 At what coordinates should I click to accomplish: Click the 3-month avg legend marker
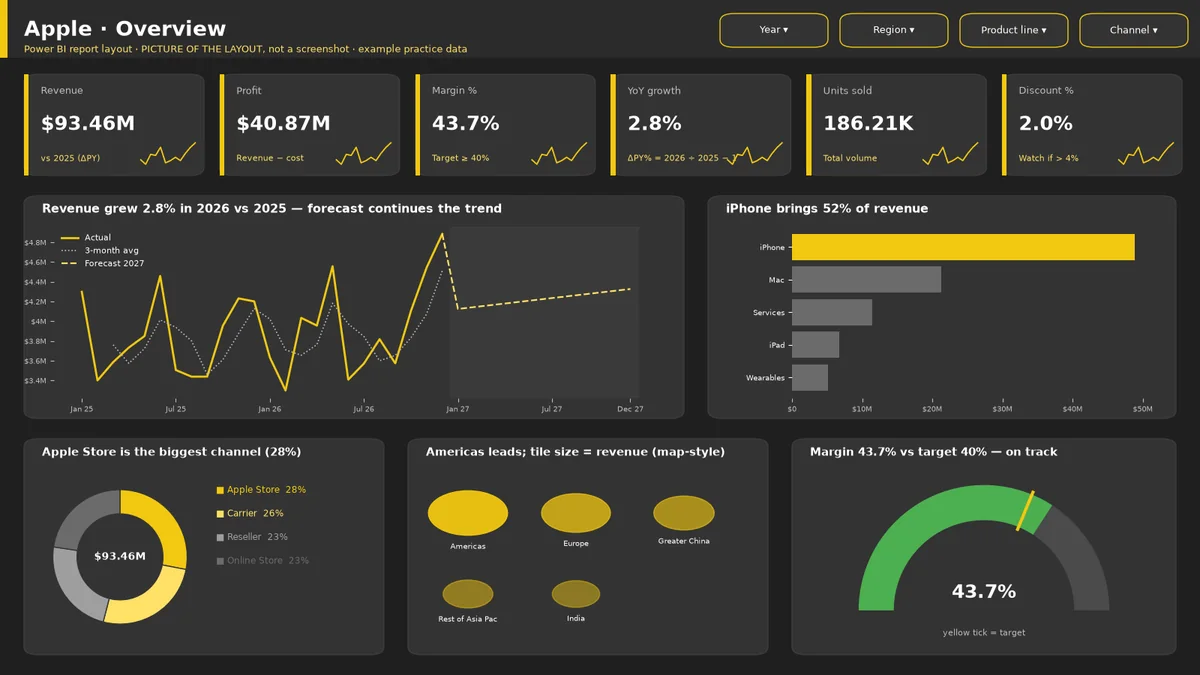click(70, 250)
